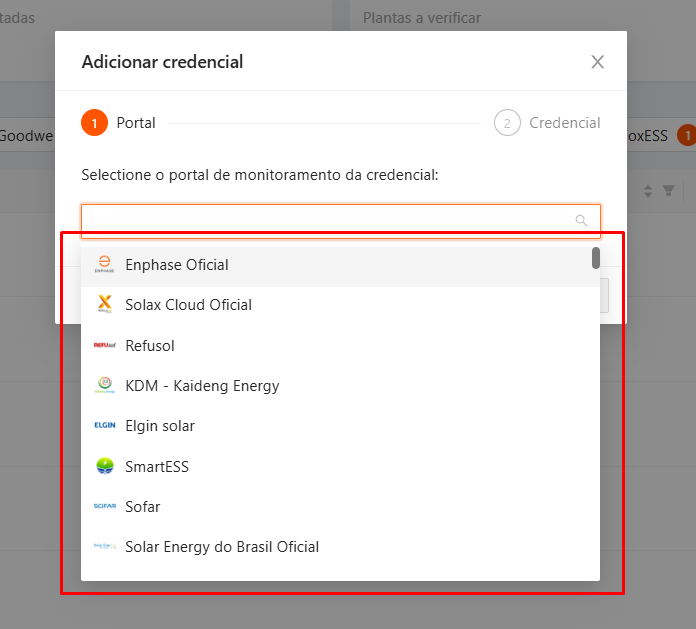Click the Enphase logo icon
This screenshot has width=696, height=629.
point(105,265)
